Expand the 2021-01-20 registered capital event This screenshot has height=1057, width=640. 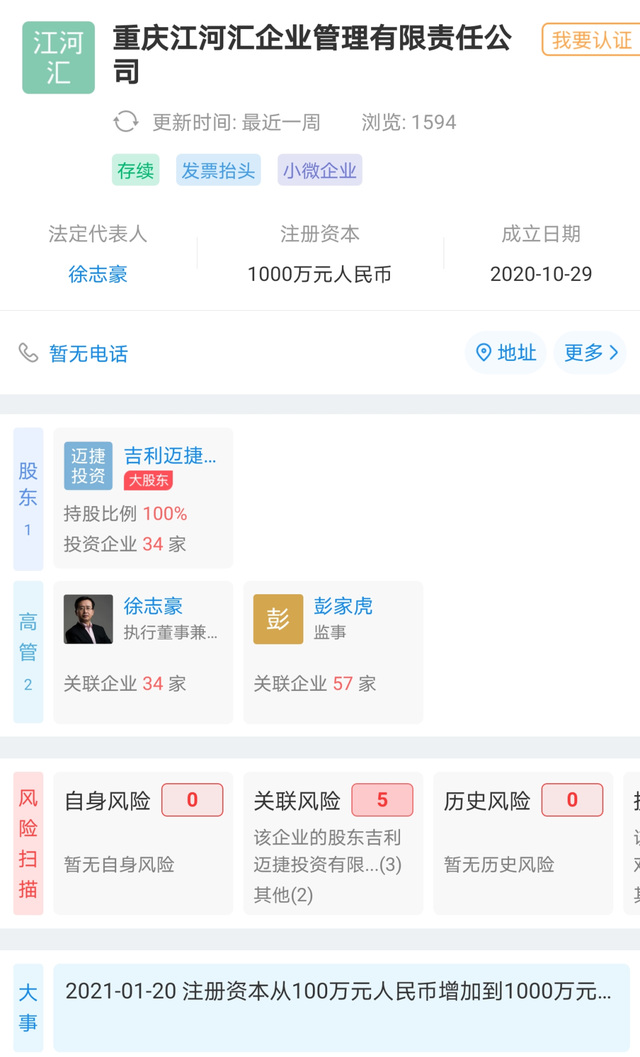[x=338, y=992]
